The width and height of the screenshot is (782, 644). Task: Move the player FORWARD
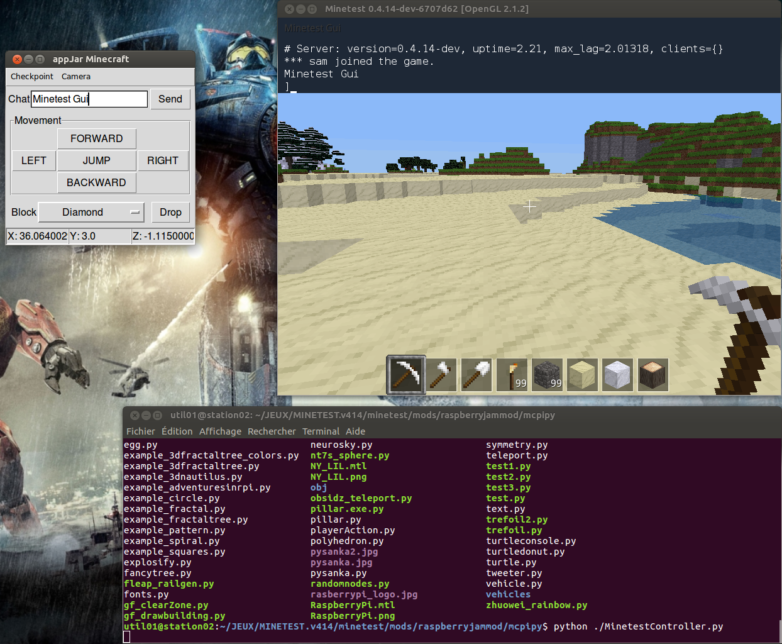[96, 138]
